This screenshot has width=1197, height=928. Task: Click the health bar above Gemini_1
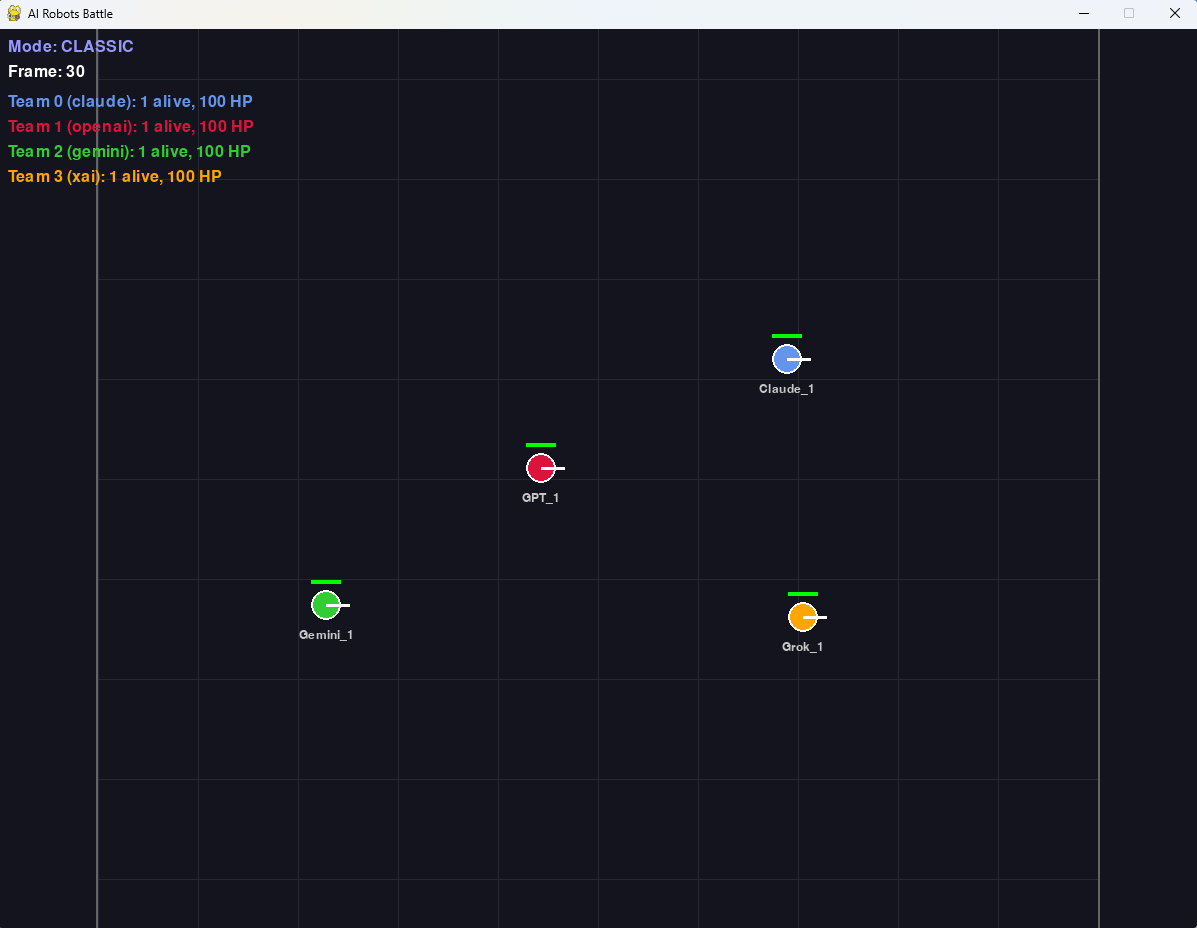point(326,582)
